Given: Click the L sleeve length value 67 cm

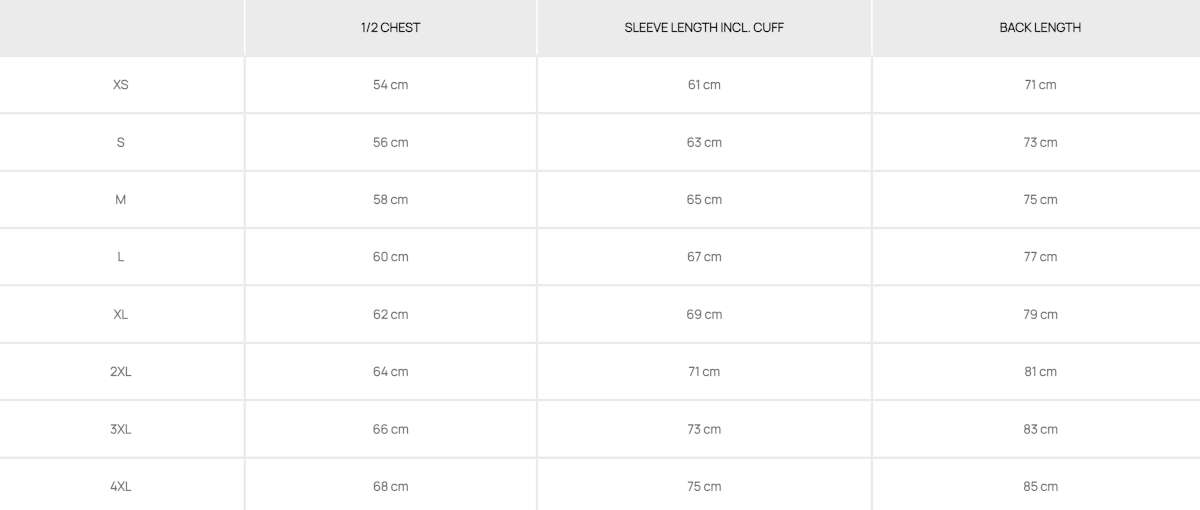Looking at the screenshot, I should pyautogui.click(x=704, y=257).
